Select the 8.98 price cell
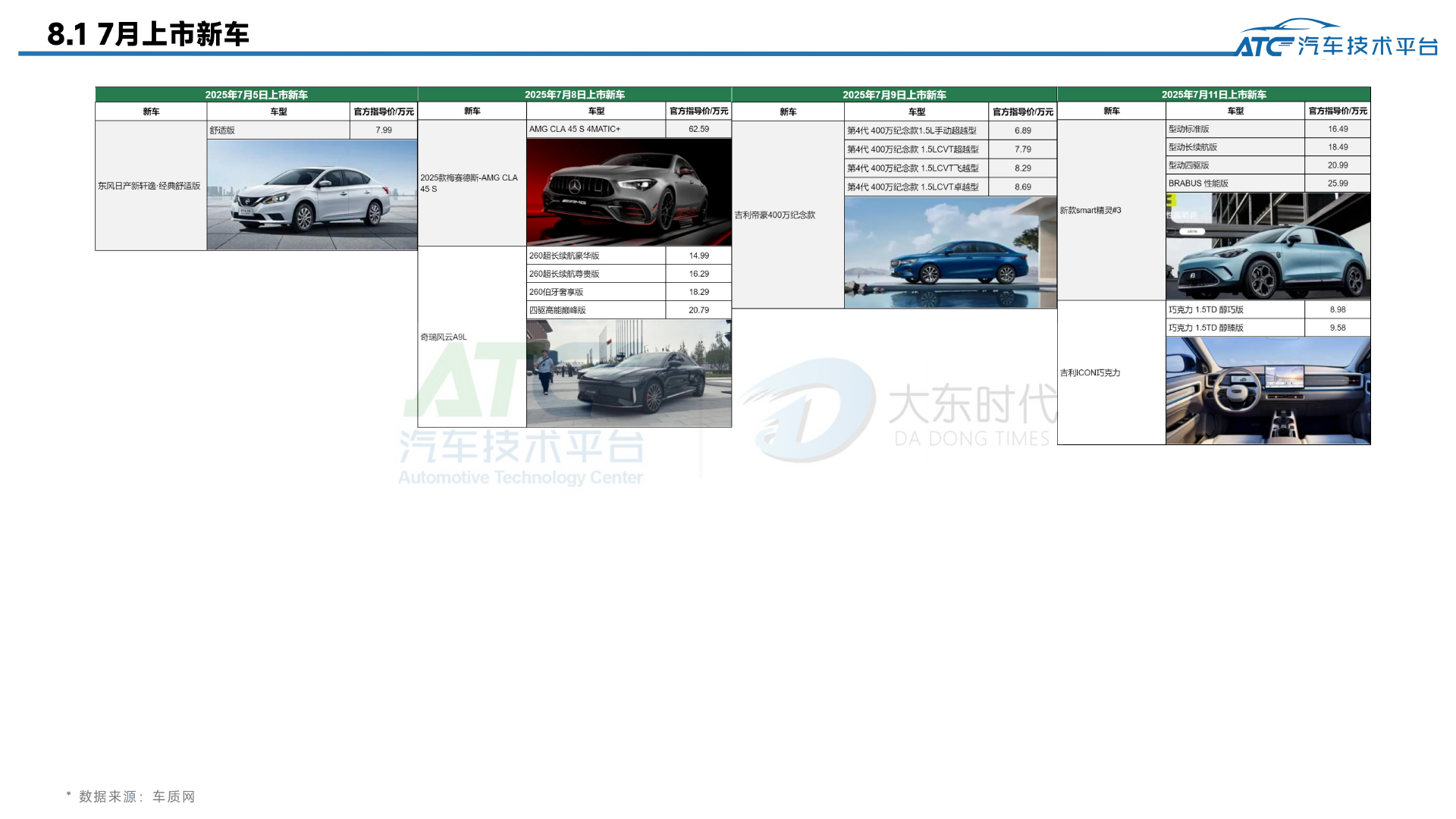This screenshot has height=819, width=1456. click(x=1338, y=309)
